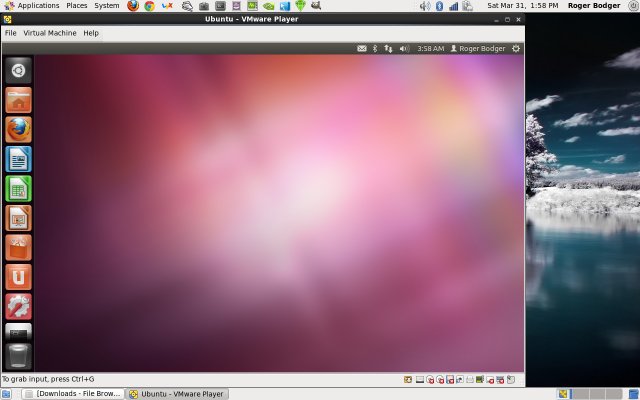The height and width of the screenshot is (400, 640).
Task: Click the guest messaging envelope indicator
Action: [362, 49]
